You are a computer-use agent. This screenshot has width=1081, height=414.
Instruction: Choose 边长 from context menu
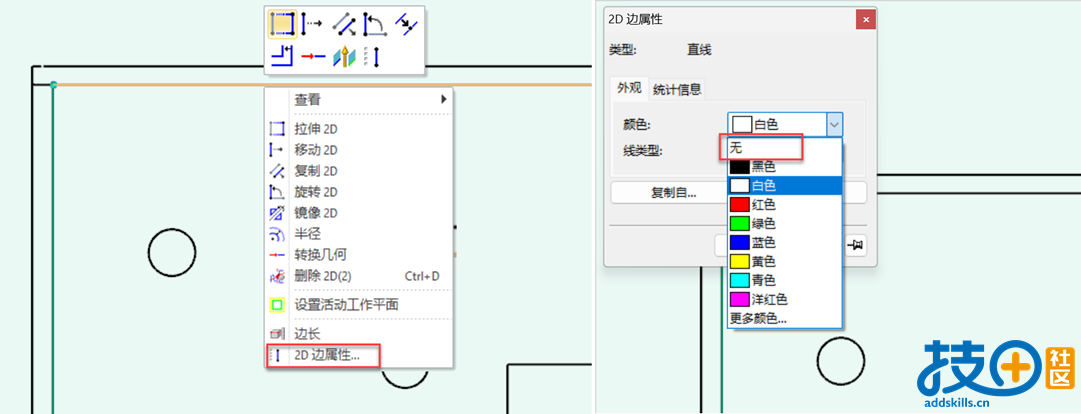point(358,334)
